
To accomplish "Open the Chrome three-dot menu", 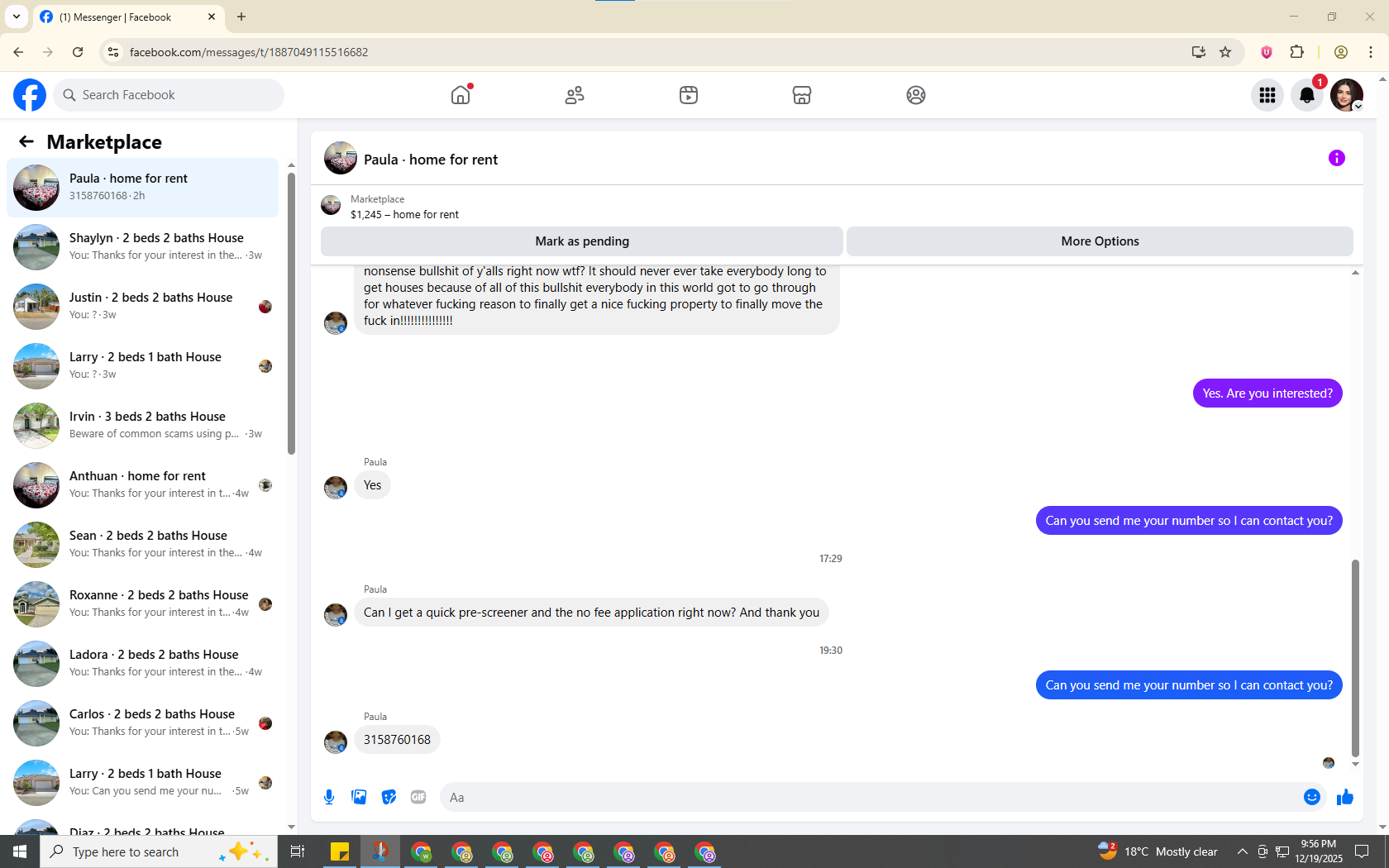I will pyautogui.click(x=1371, y=52).
